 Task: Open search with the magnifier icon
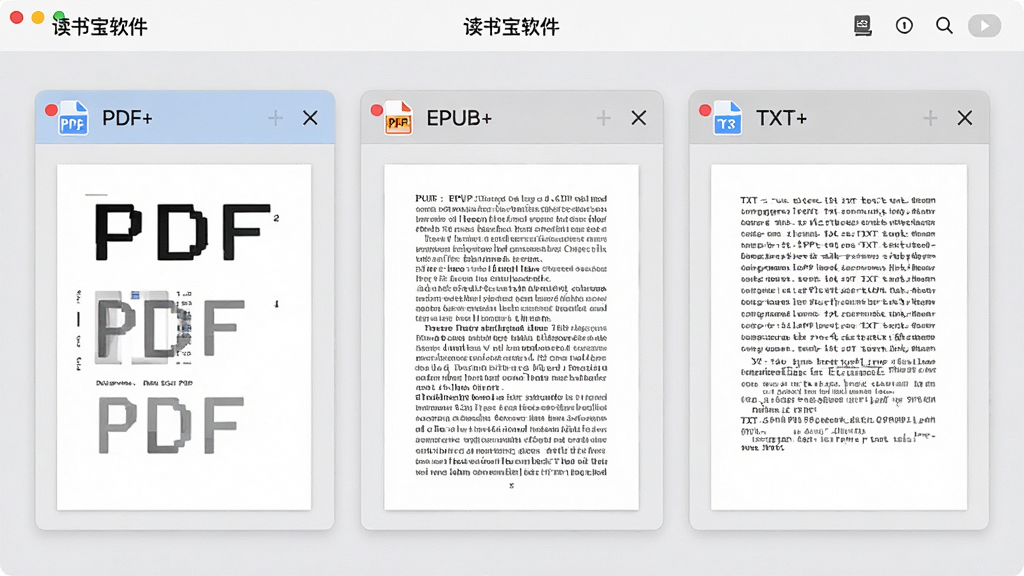coord(944,25)
